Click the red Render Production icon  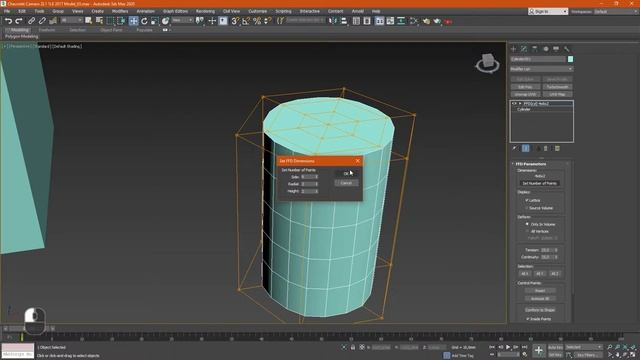pos(448,21)
